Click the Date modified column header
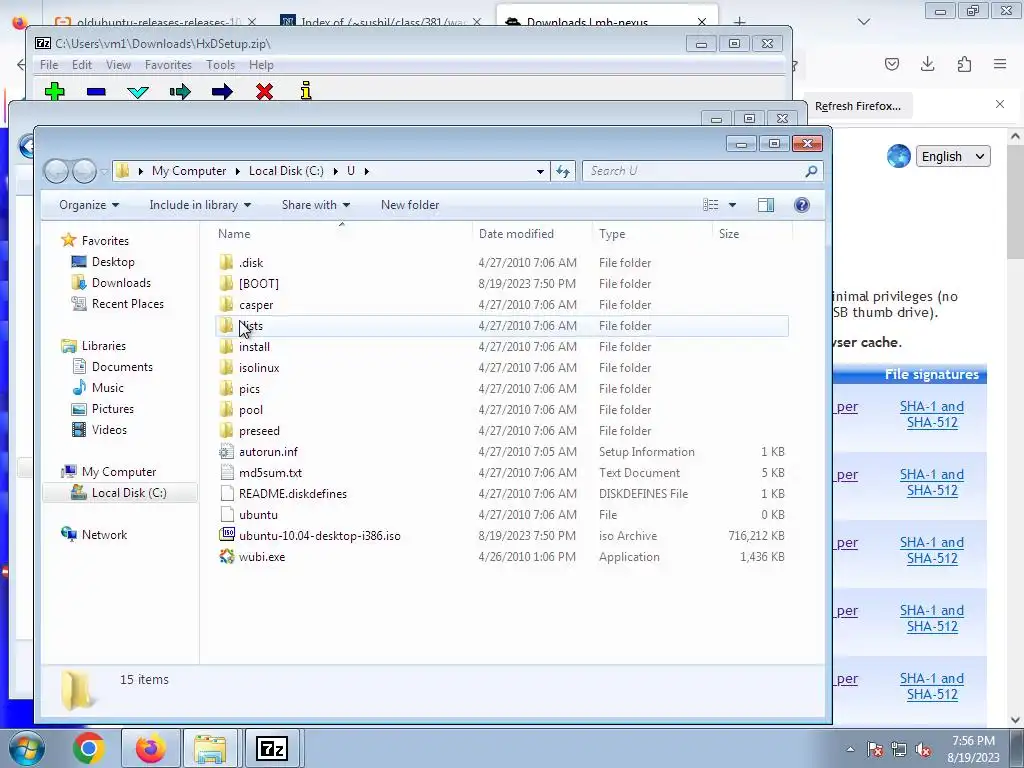Viewport: 1024px width, 768px height. click(x=516, y=234)
